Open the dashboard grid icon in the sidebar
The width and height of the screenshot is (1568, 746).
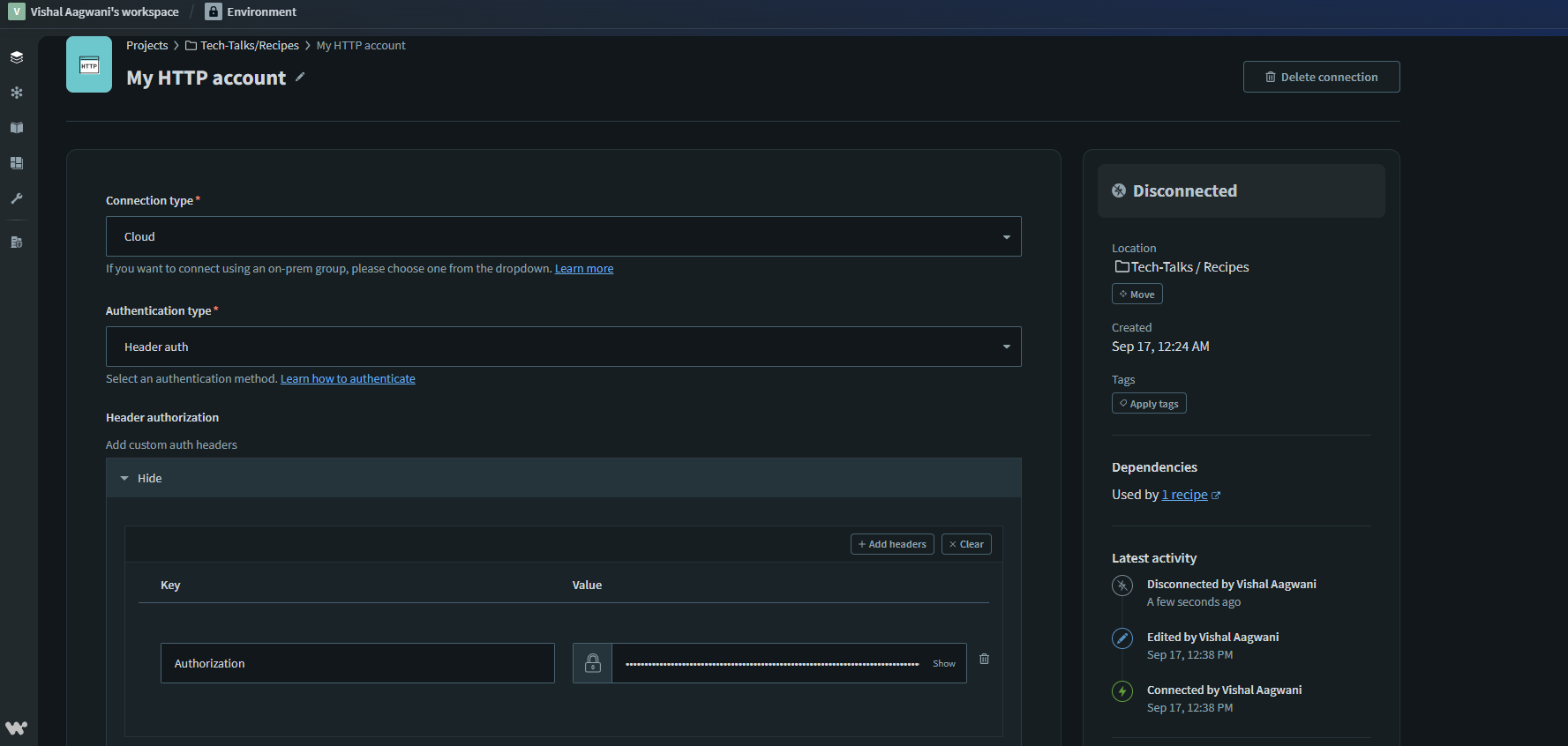pyautogui.click(x=17, y=163)
